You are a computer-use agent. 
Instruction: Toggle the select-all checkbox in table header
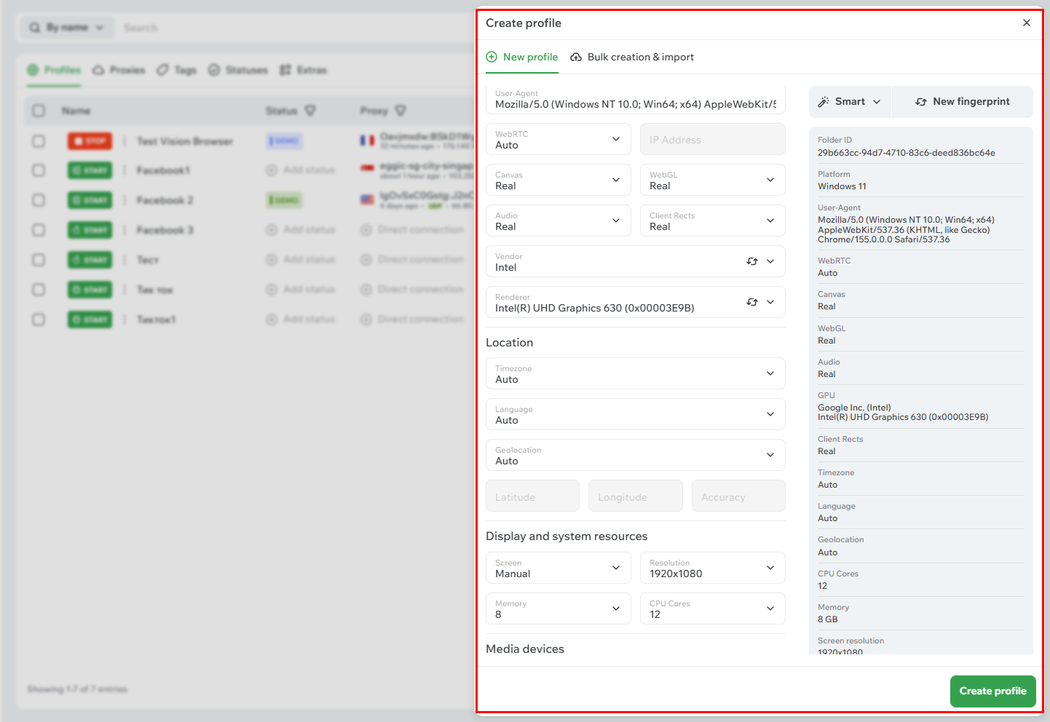[39, 111]
